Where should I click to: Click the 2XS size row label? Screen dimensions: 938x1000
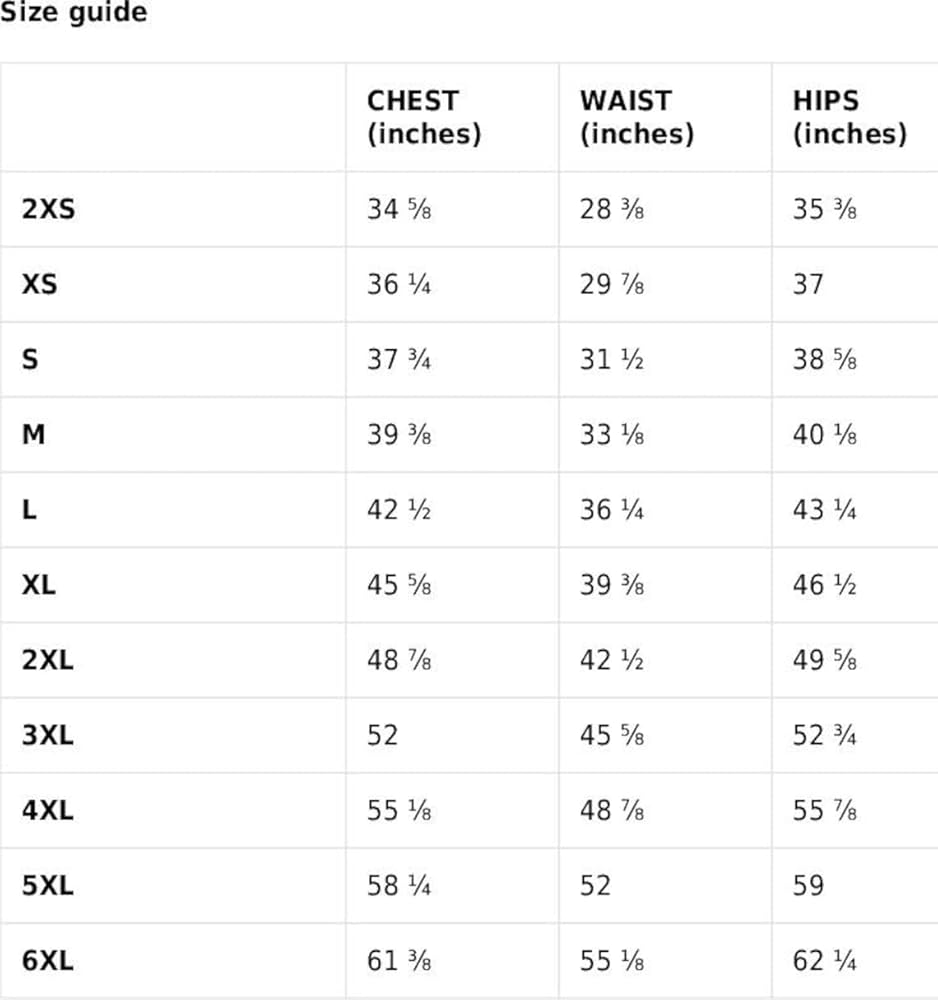coord(48,210)
